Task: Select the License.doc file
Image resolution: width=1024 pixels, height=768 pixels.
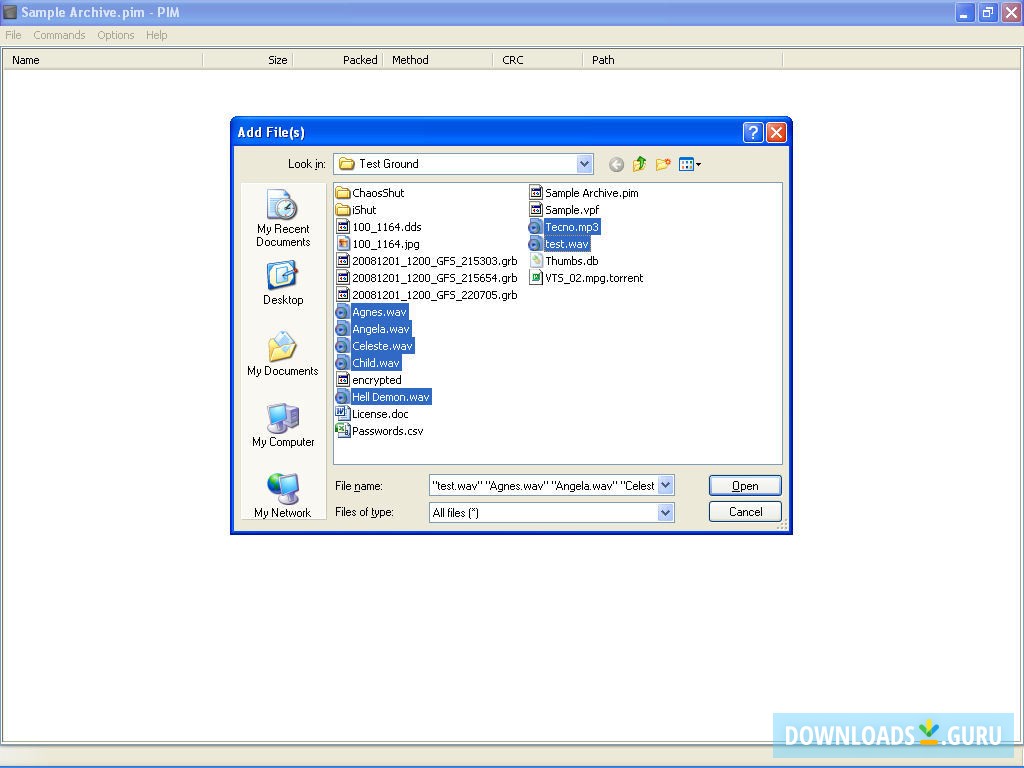Action: (380, 413)
